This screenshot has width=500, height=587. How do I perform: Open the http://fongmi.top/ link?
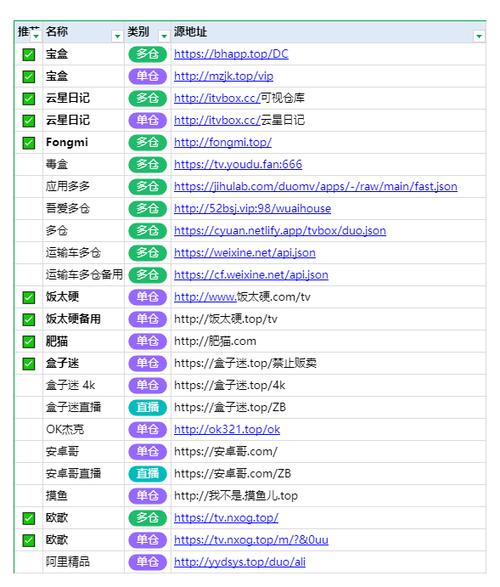[223, 143]
